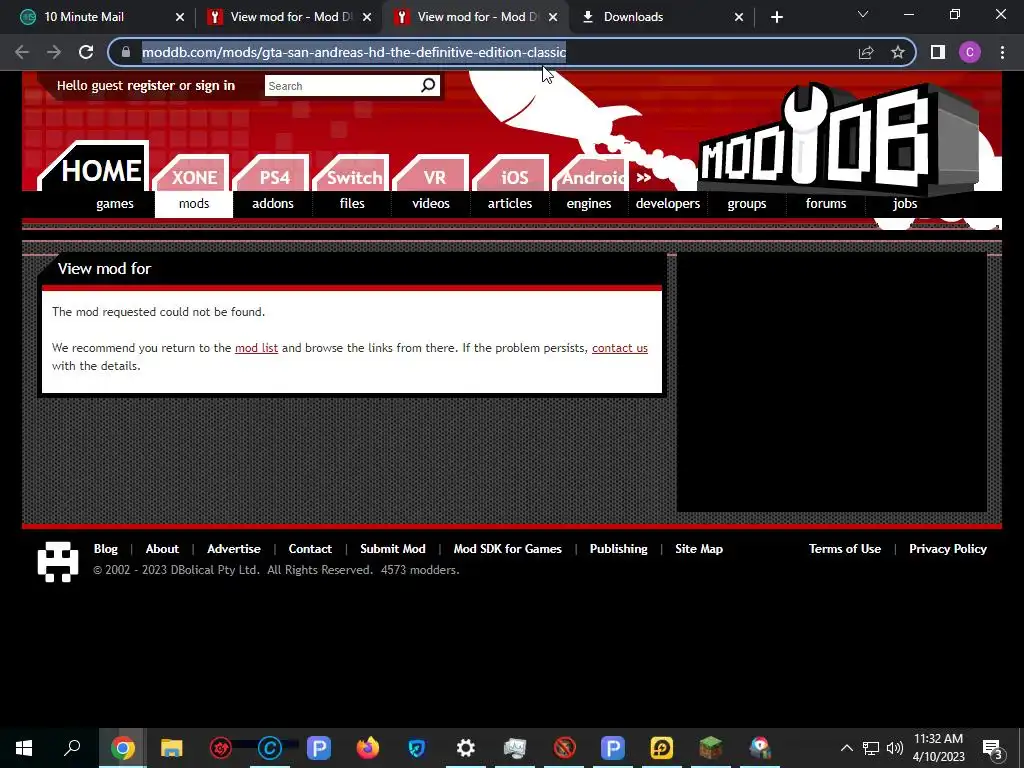The image size is (1024, 768).
Task: Open the Terms of Use link
Action: coord(844,549)
